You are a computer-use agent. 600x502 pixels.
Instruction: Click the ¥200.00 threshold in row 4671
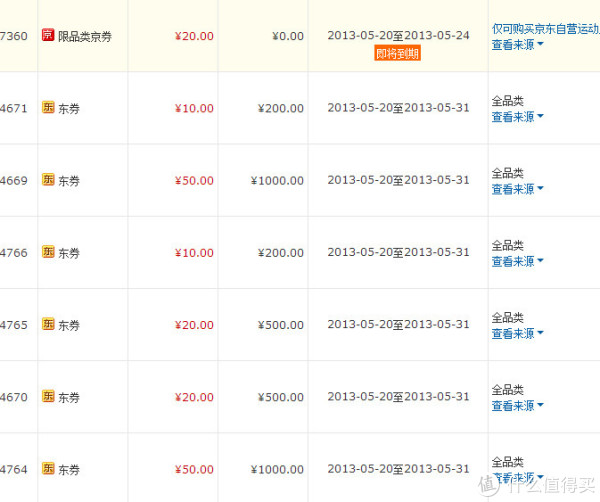(281, 108)
